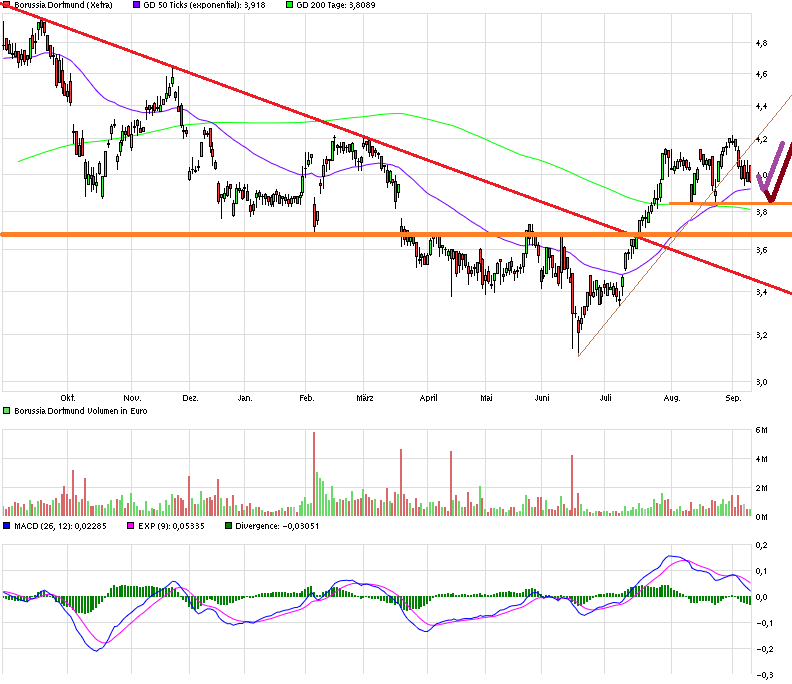Click the 'Juli' month axis label
Viewport: 792px width, 684px height.
pos(606,398)
